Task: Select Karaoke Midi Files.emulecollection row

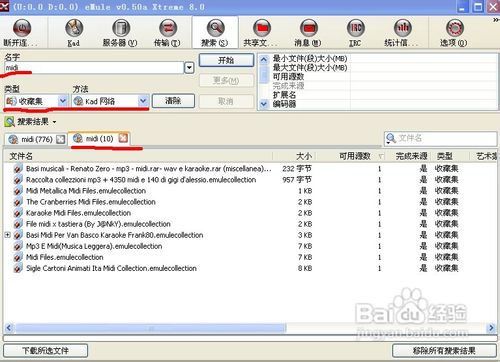Action: pos(250,213)
